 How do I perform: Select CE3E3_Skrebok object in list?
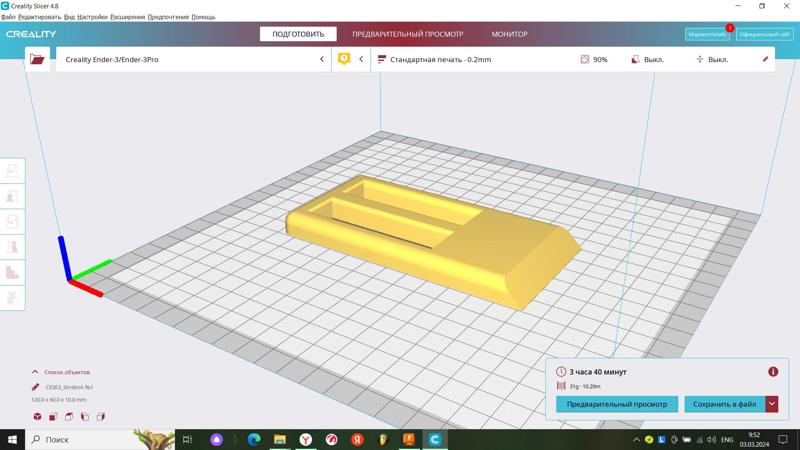coord(69,387)
